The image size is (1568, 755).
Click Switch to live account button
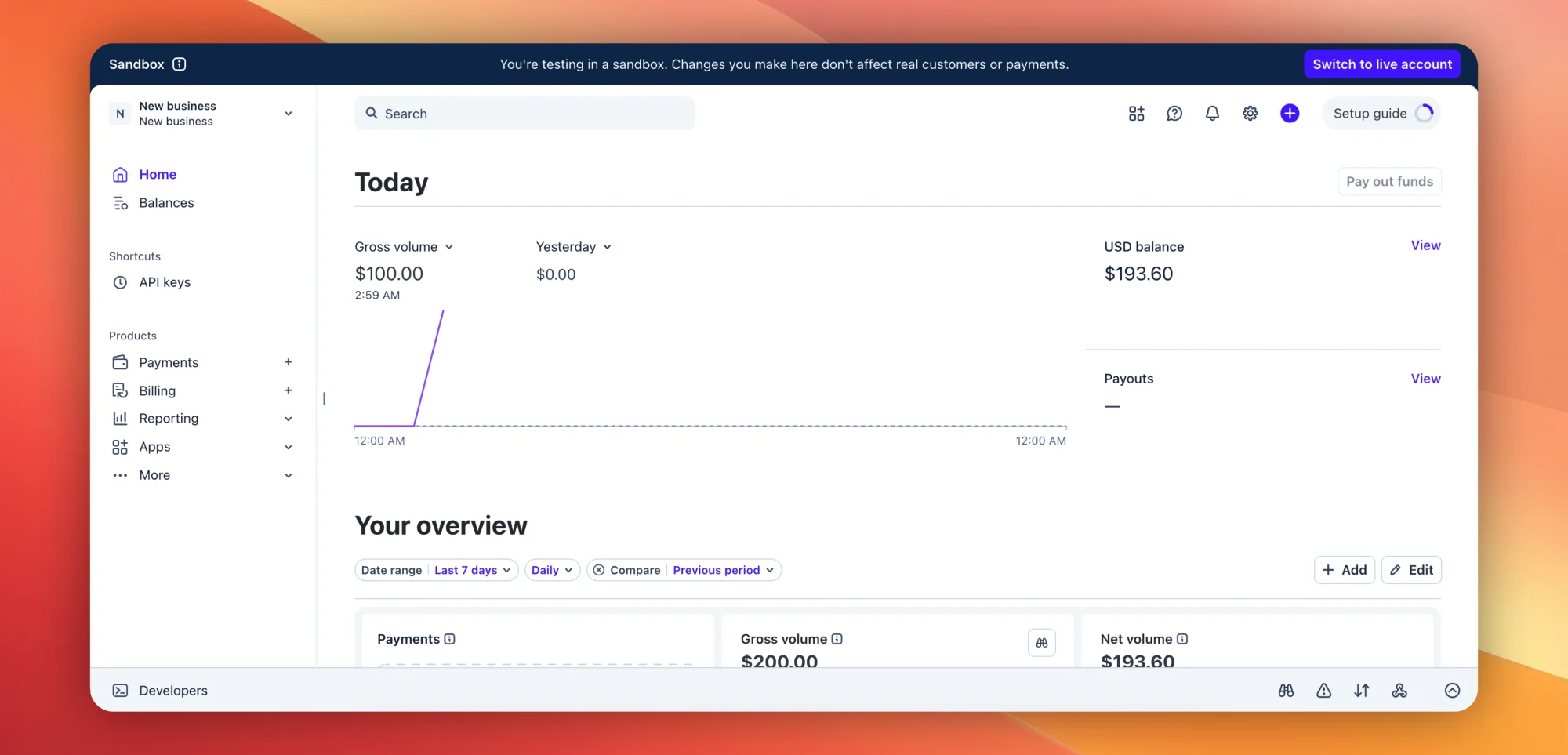[1382, 64]
